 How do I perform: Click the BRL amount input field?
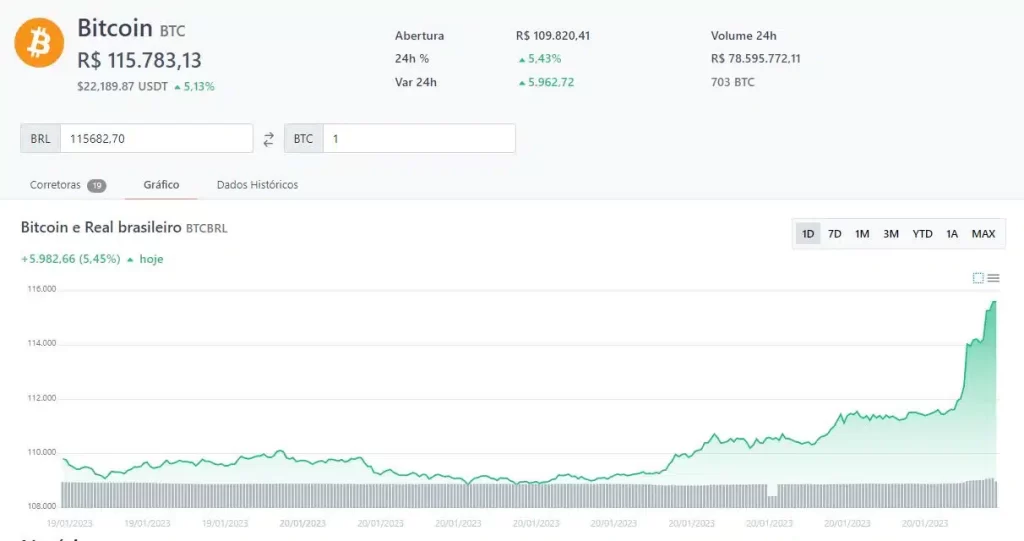click(157, 139)
